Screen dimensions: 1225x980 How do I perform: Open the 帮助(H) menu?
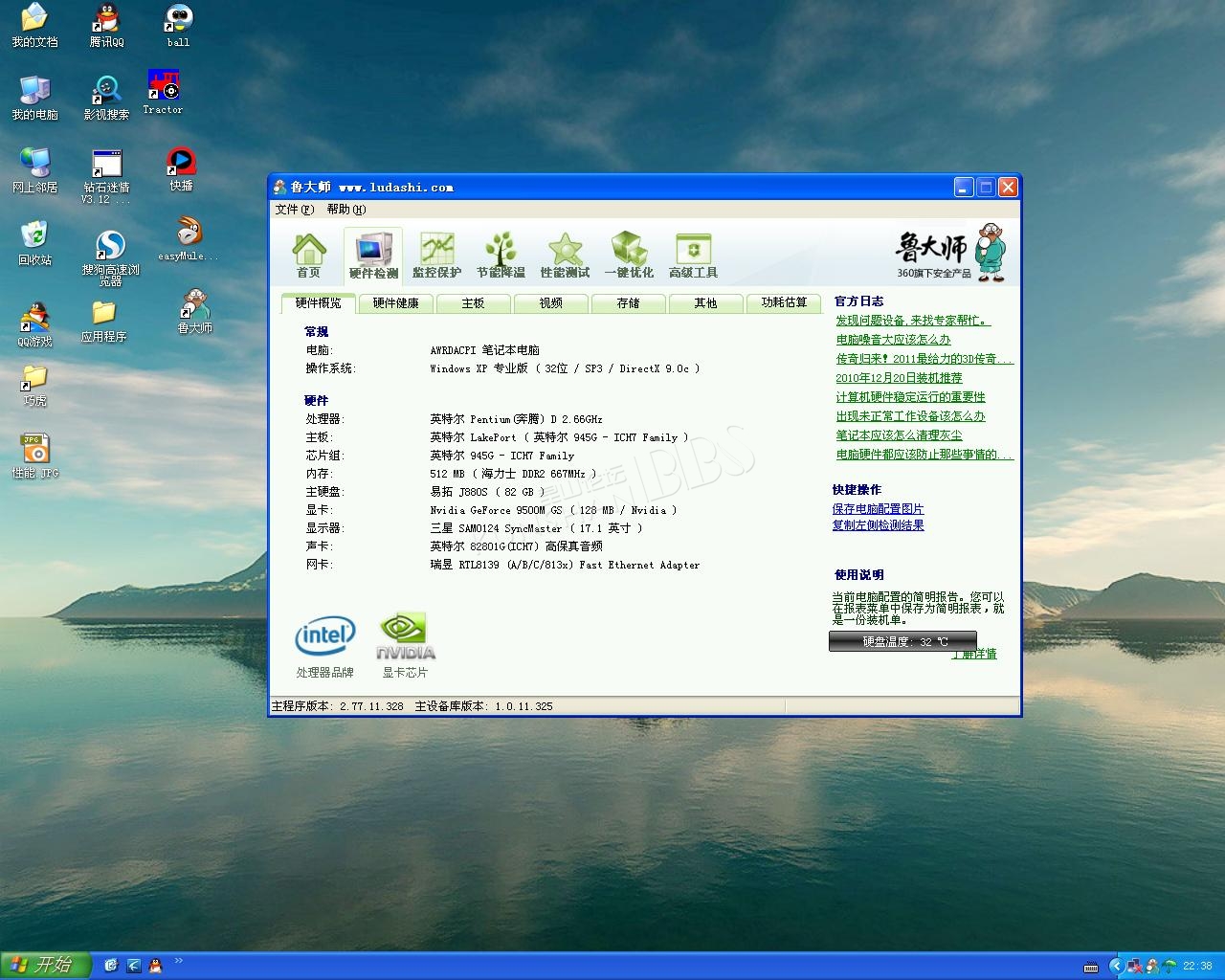(x=346, y=209)
